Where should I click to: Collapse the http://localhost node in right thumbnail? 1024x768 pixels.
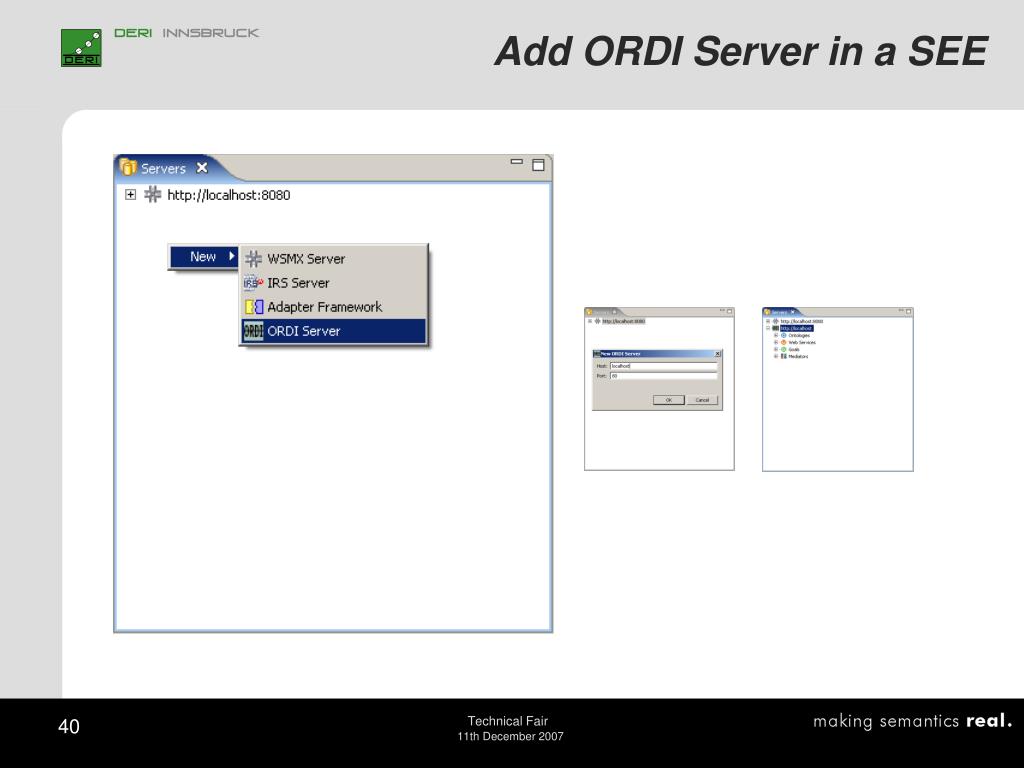click(x=768, y=328)
